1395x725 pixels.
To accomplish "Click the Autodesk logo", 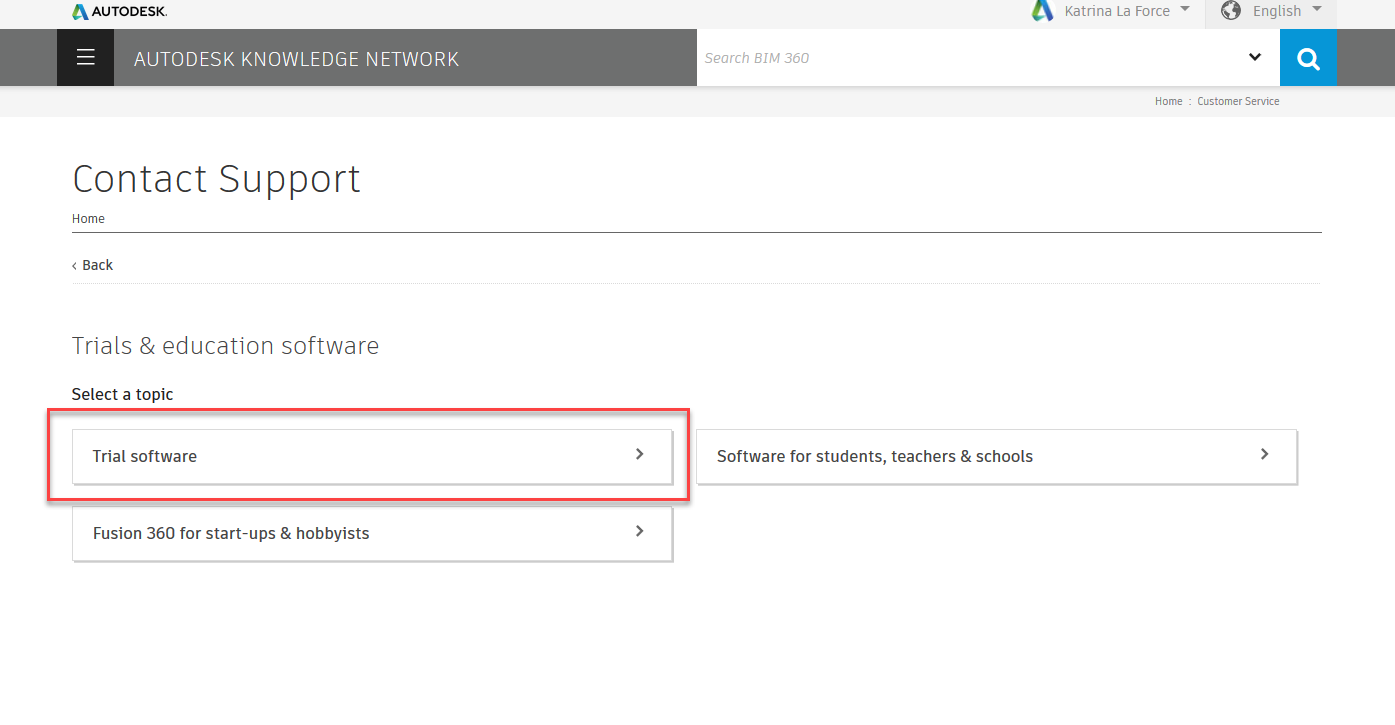I will coord(118,11).
